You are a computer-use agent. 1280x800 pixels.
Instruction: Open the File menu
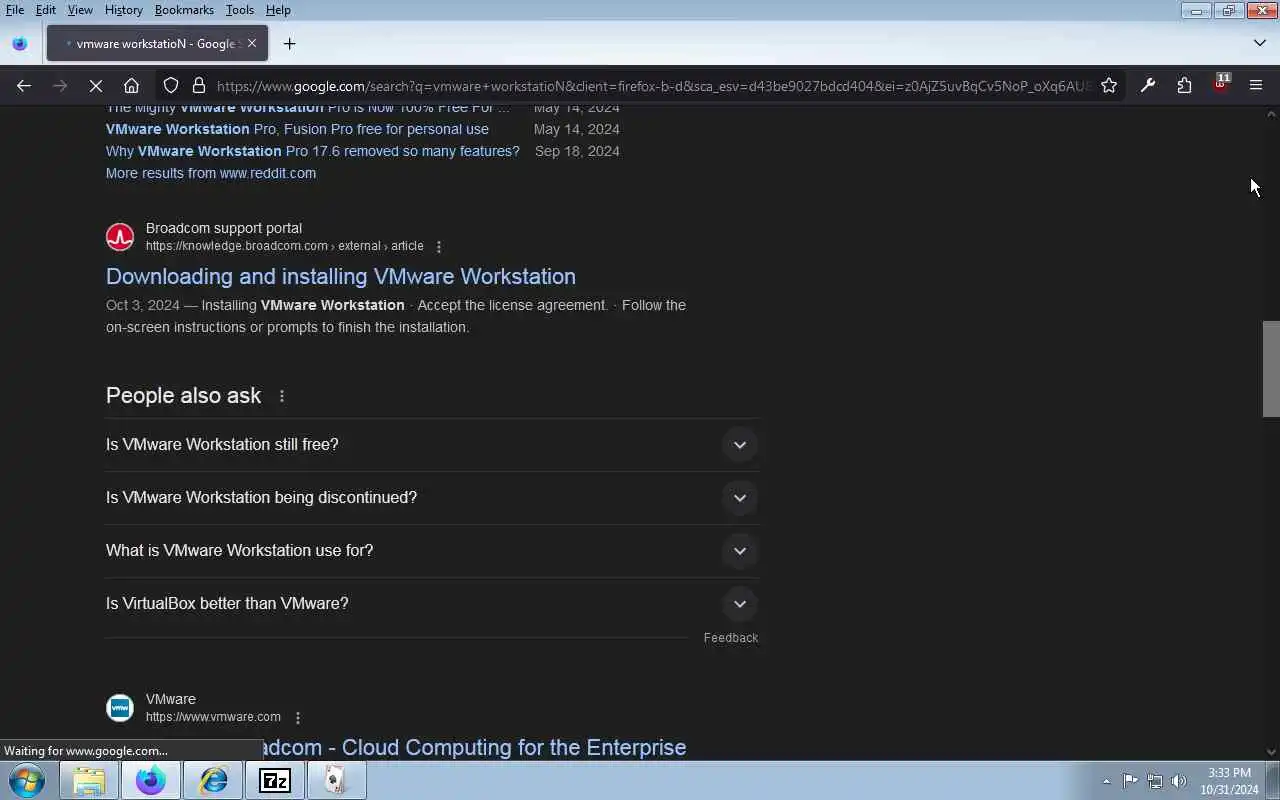click(15, 10)
